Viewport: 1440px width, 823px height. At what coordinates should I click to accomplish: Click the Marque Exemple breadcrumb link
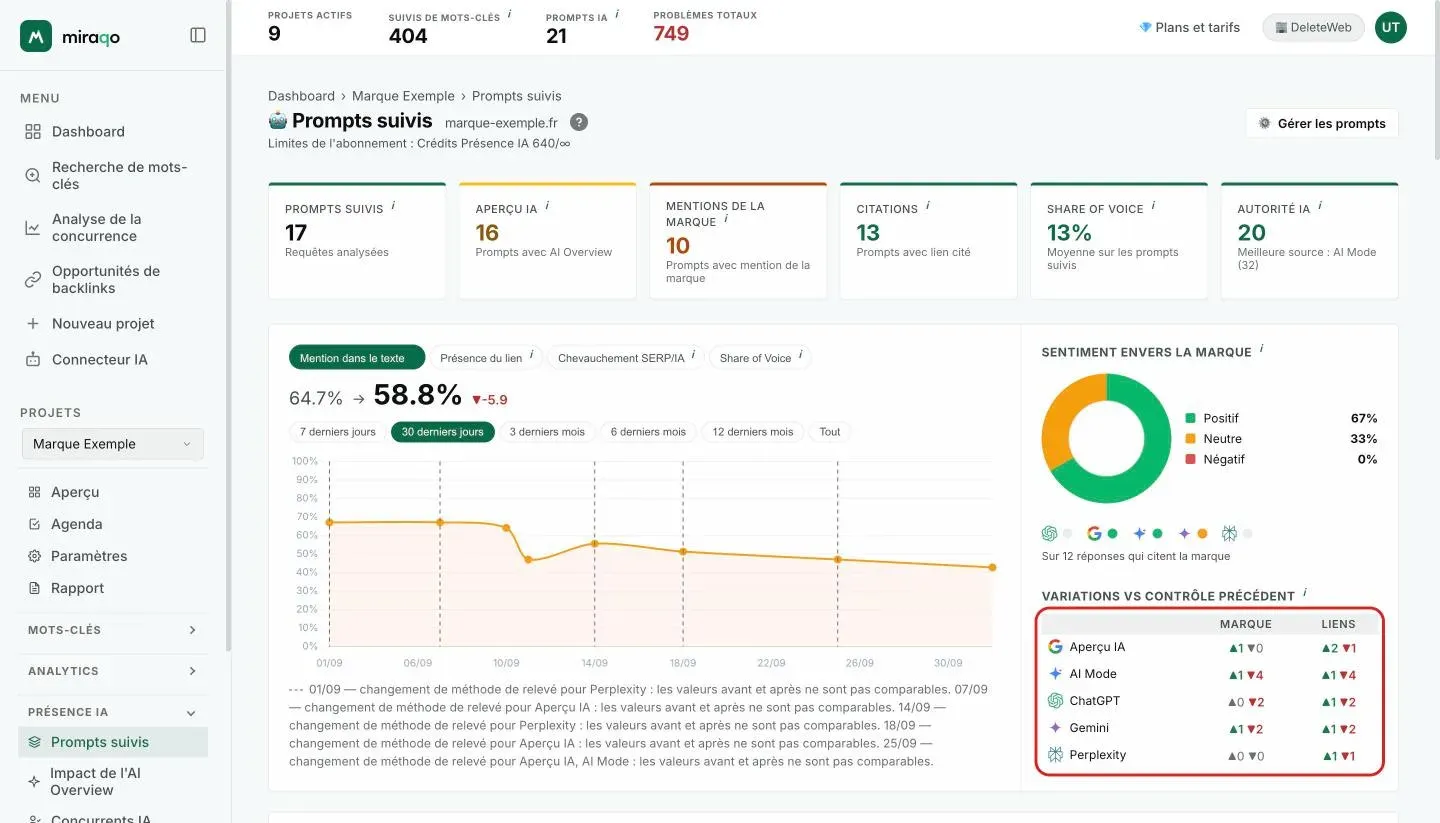[x=404, y=96]
